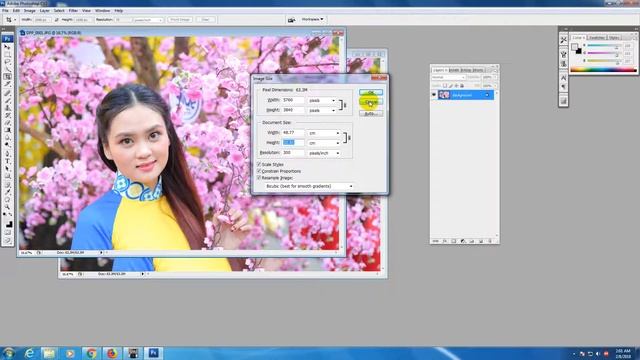Click lock all icon in Layers panel
Viewport: 640px width, 360px height.
tap(462, 86)
